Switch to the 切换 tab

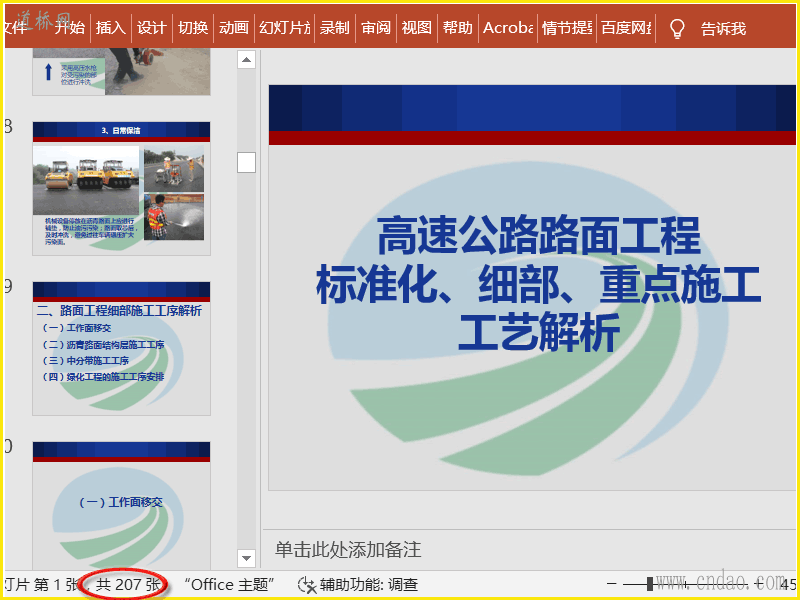click(x=193, y=28)
